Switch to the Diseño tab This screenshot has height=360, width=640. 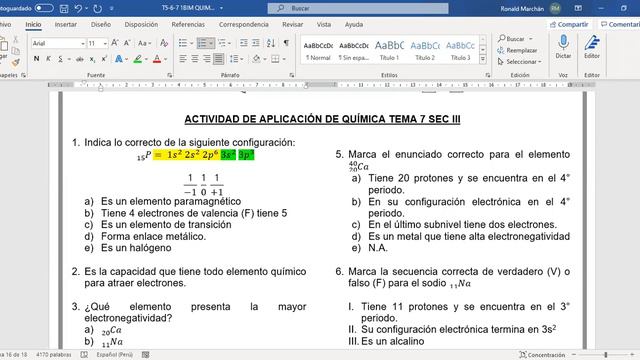tap(101, 24)
